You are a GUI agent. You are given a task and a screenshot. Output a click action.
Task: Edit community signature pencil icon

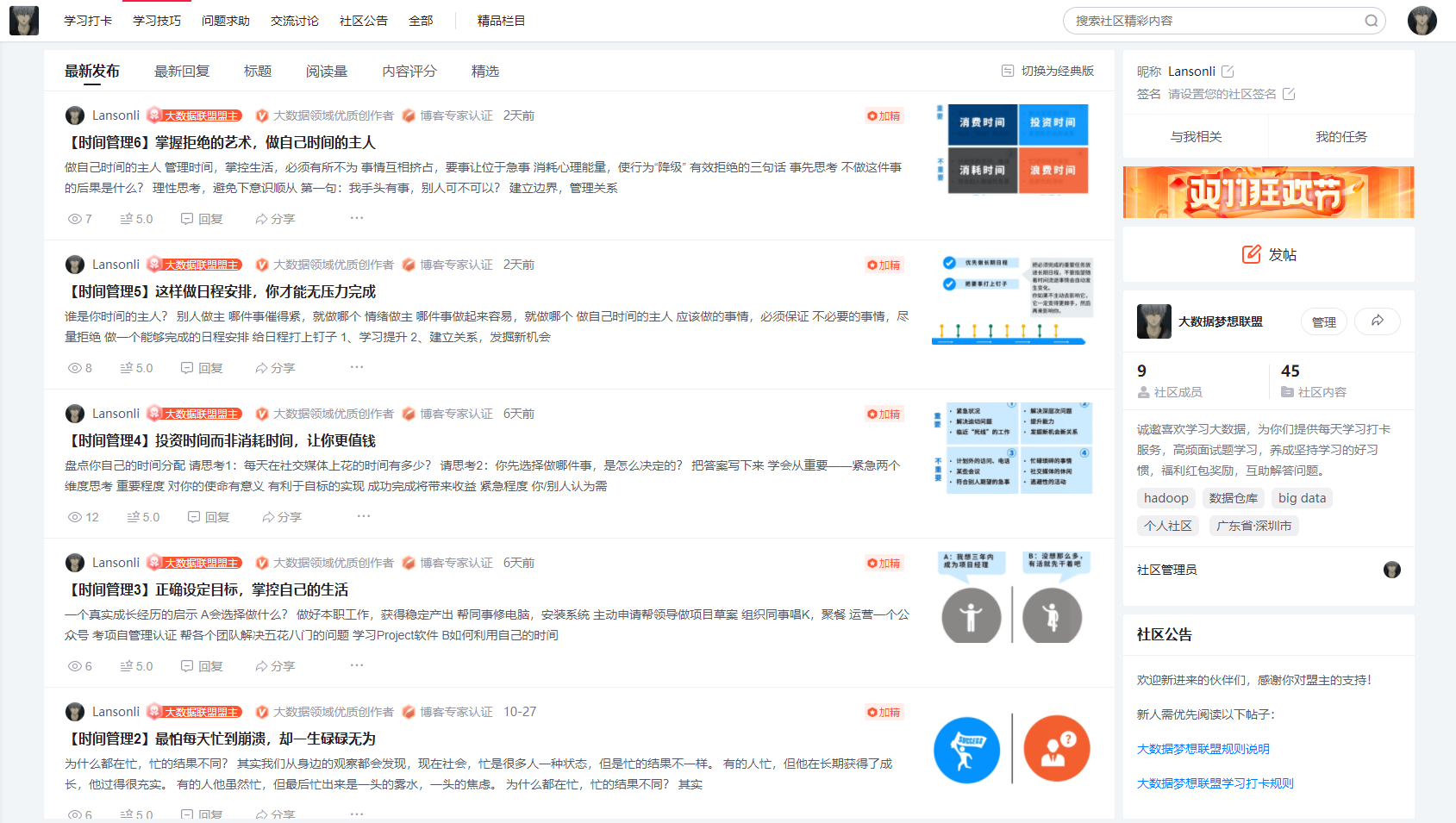(1289, 94)
